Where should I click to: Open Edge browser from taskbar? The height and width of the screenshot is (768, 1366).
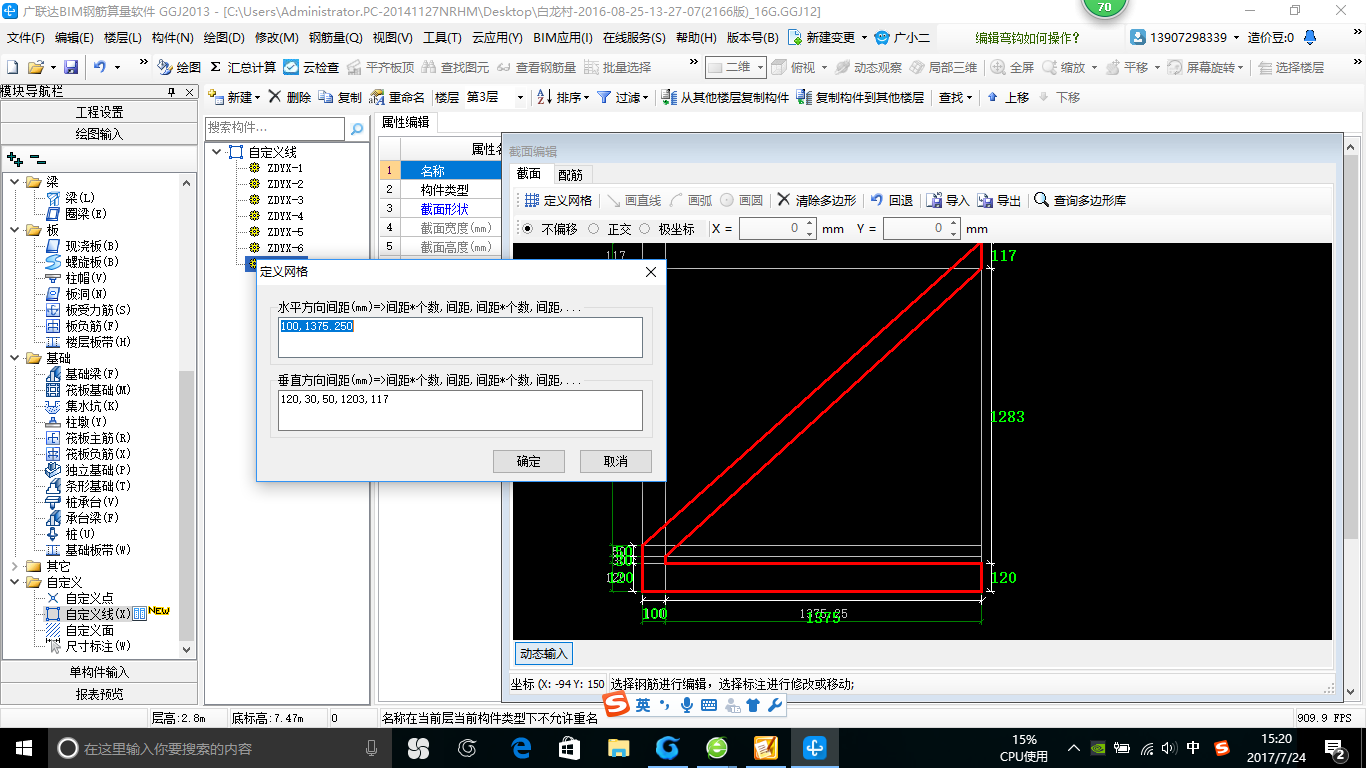521,747
